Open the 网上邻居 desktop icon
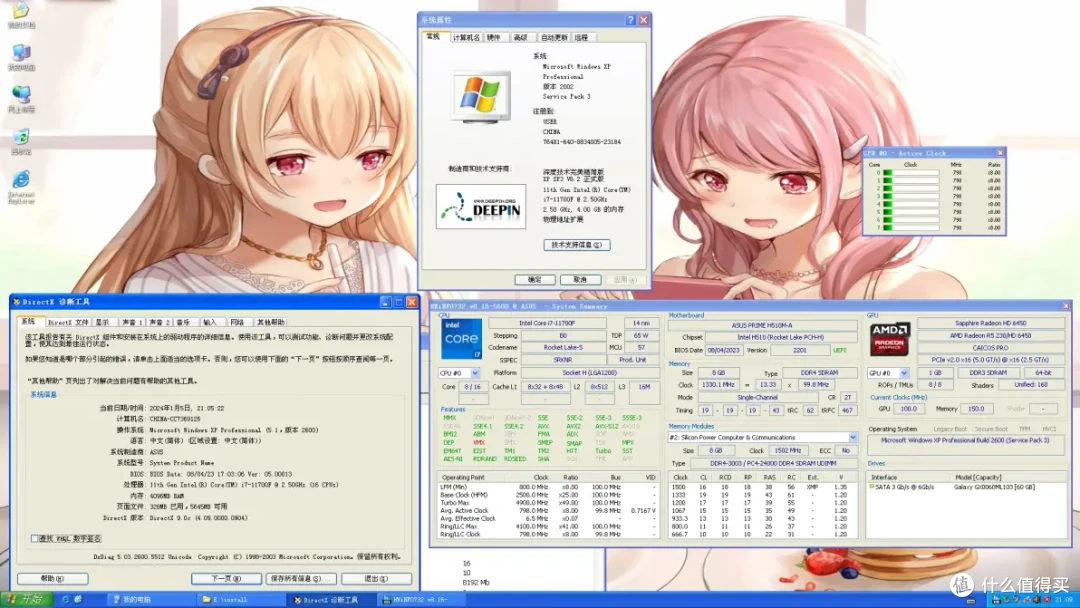This screenshot has height=608, width=1080. coord(21,99)
